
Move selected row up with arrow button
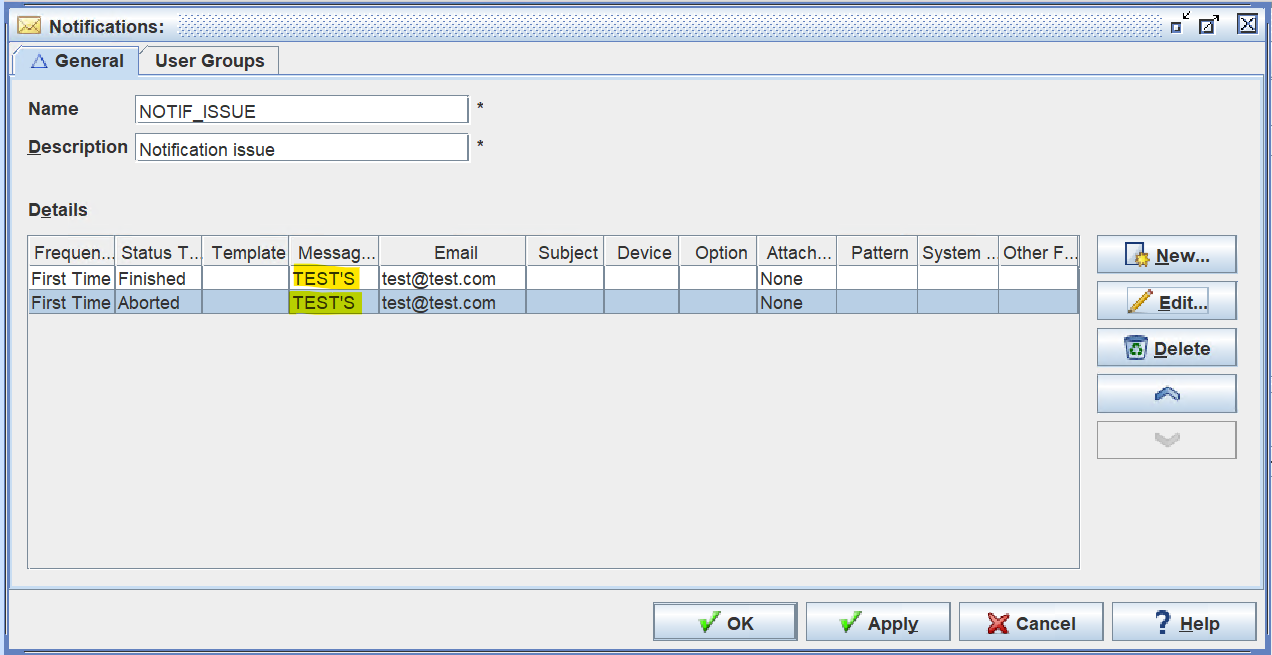coord(1166,394)
